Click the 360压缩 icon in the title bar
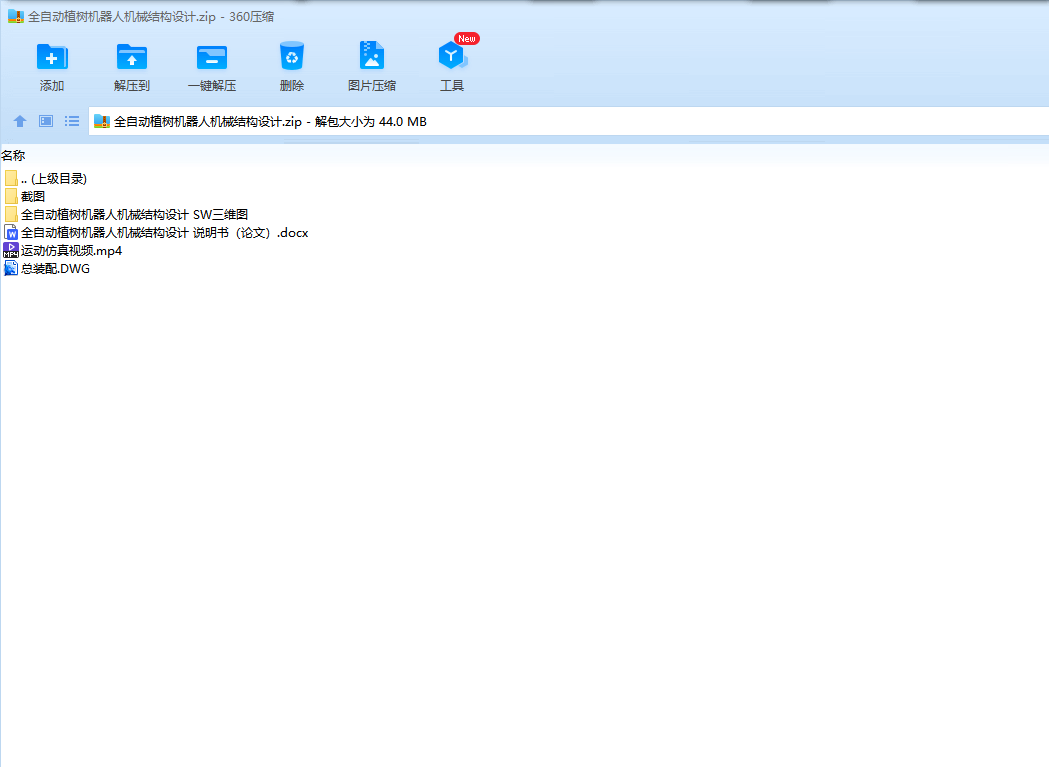 pyautogui.click(x=16, y=17)
